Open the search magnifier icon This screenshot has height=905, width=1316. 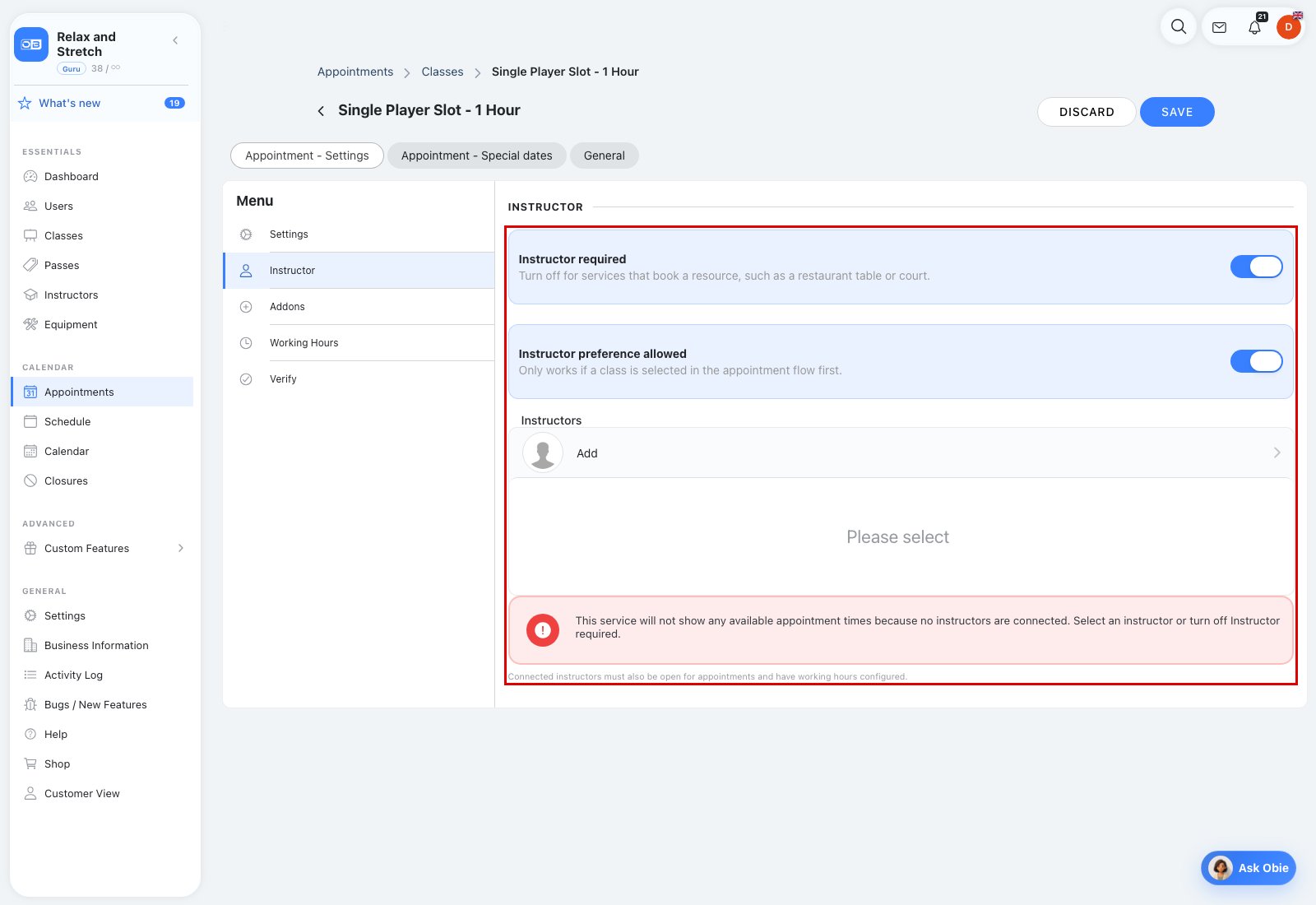1179,26
